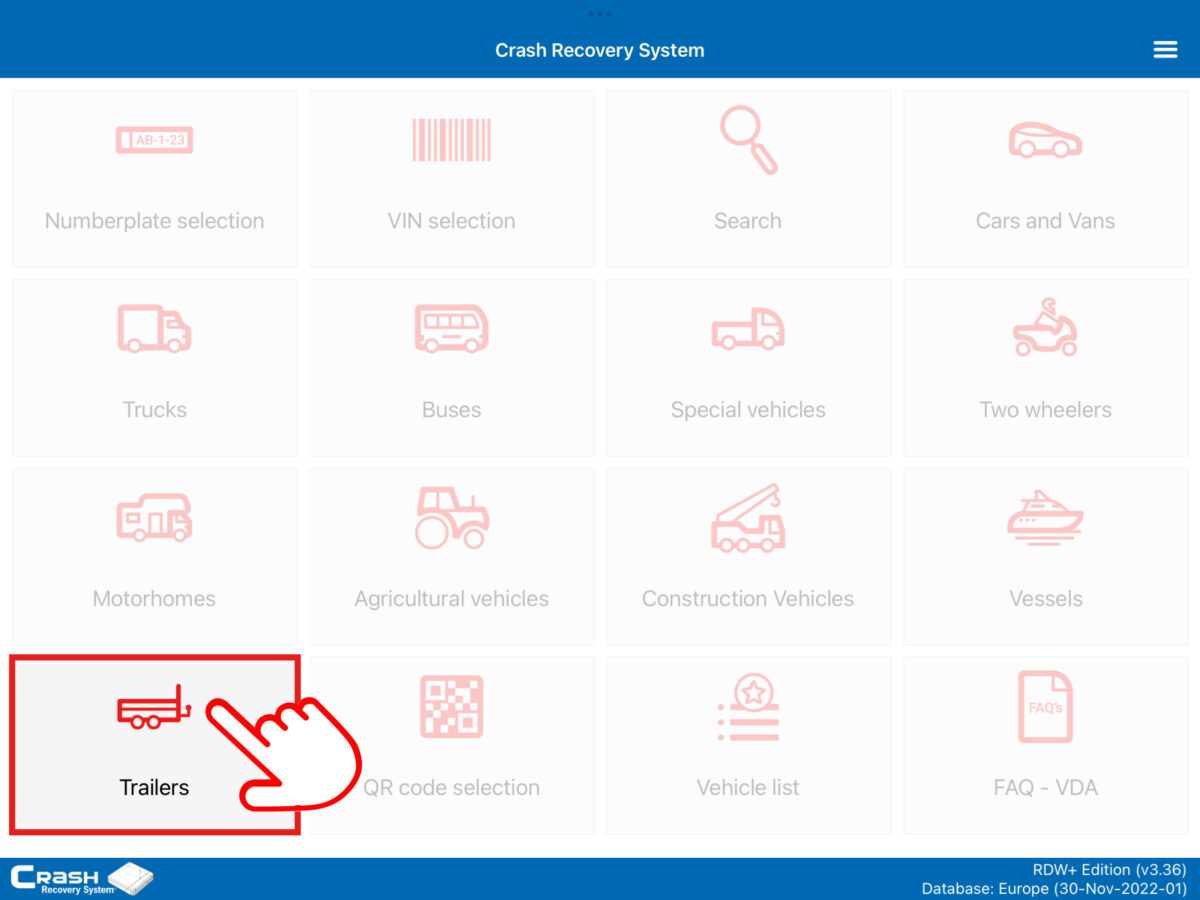The height and width of the screenshot is (900, 1200).
Task: Open the Buses category
Action: [451, 367]
